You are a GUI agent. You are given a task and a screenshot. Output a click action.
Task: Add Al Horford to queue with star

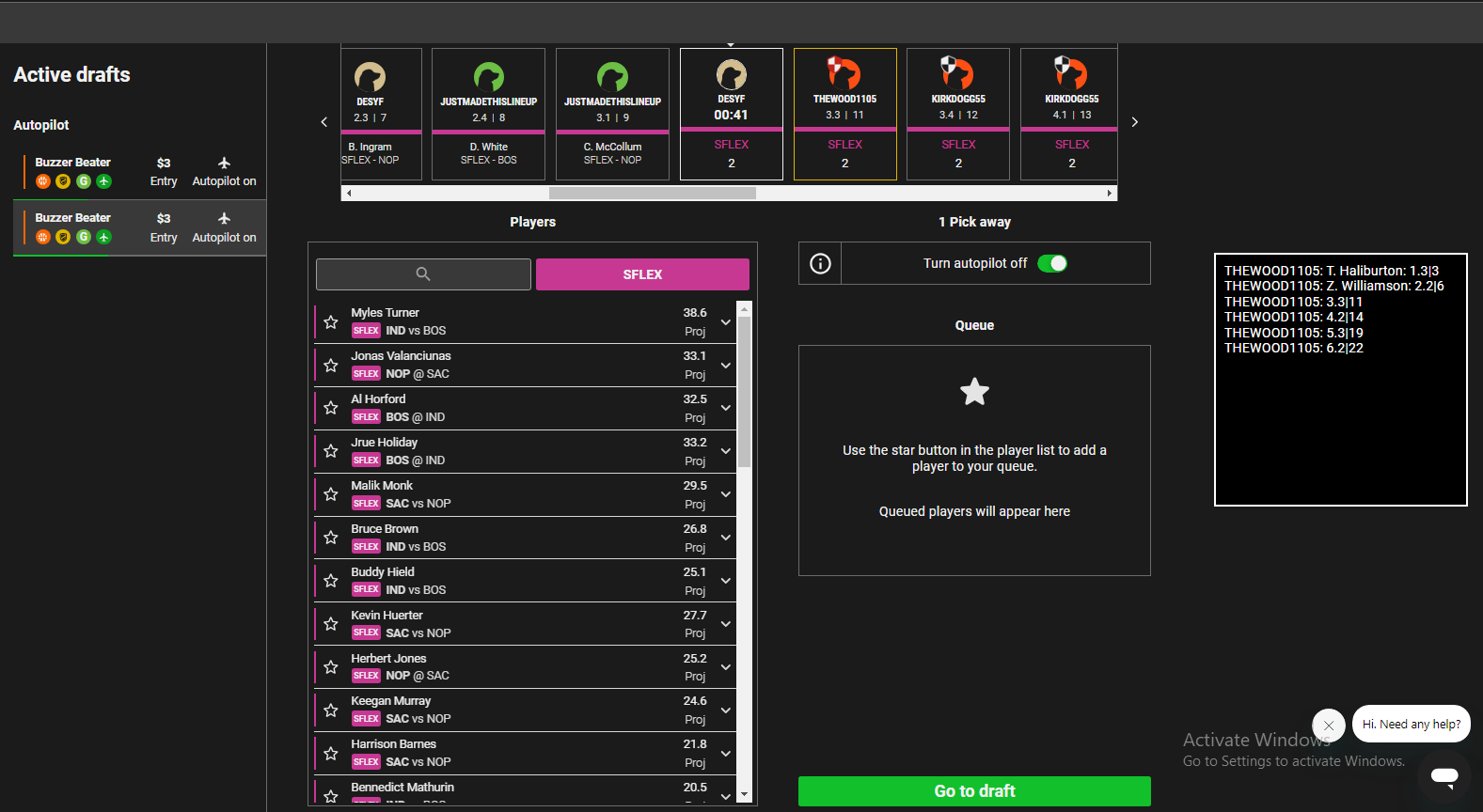[x=331, y=408]
